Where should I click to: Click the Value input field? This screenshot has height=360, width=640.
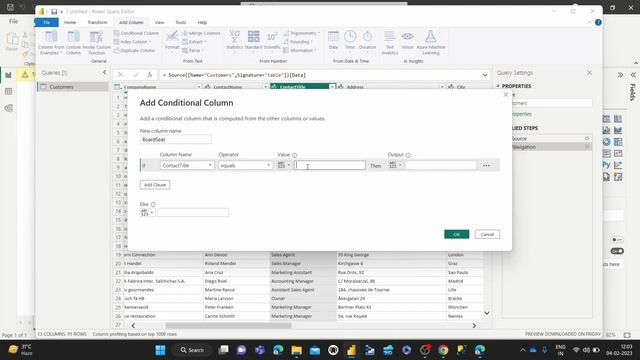pos(330,165)
